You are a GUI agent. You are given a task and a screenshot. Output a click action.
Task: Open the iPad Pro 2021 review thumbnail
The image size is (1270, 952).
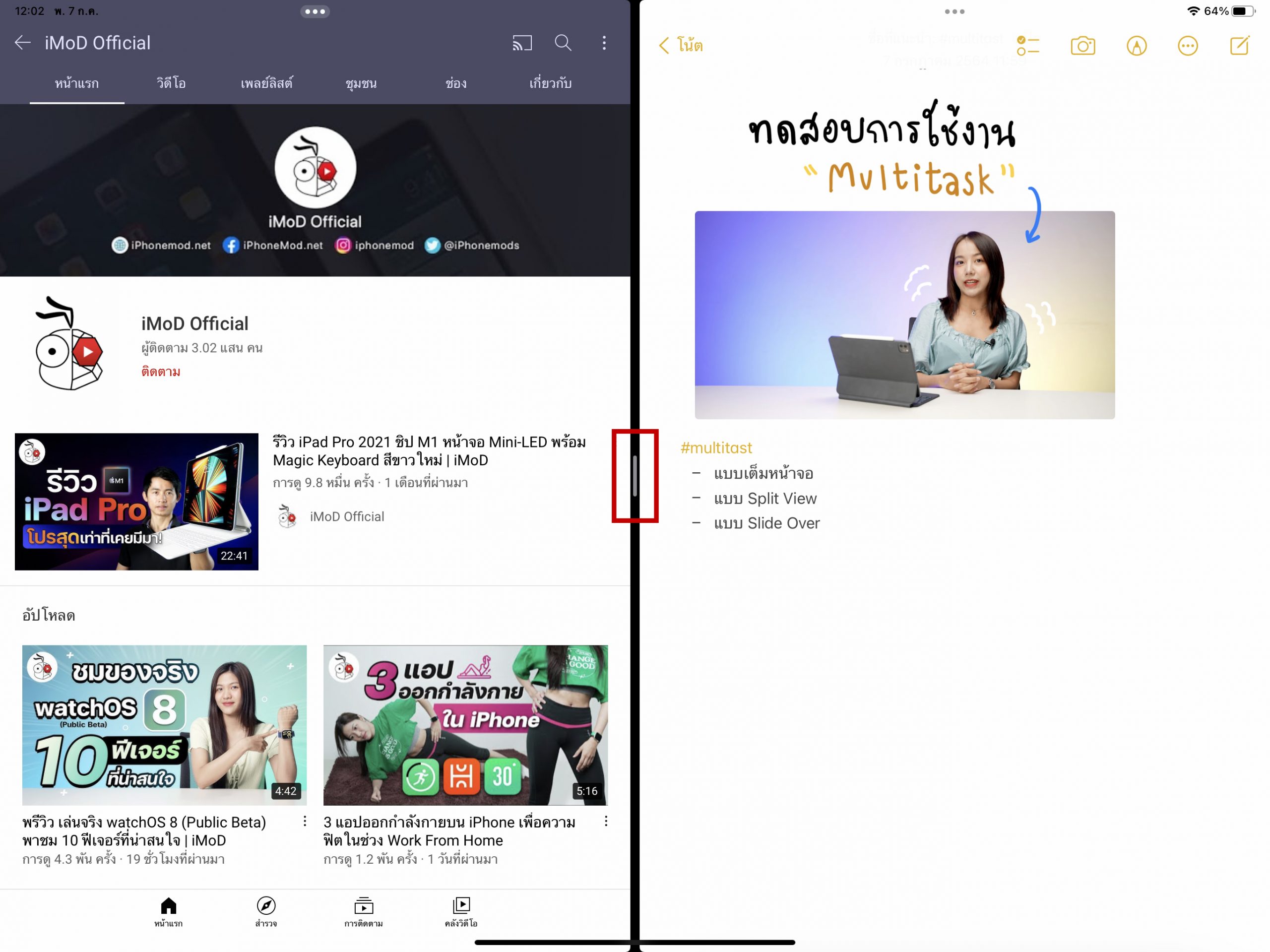tap(136, 501)
